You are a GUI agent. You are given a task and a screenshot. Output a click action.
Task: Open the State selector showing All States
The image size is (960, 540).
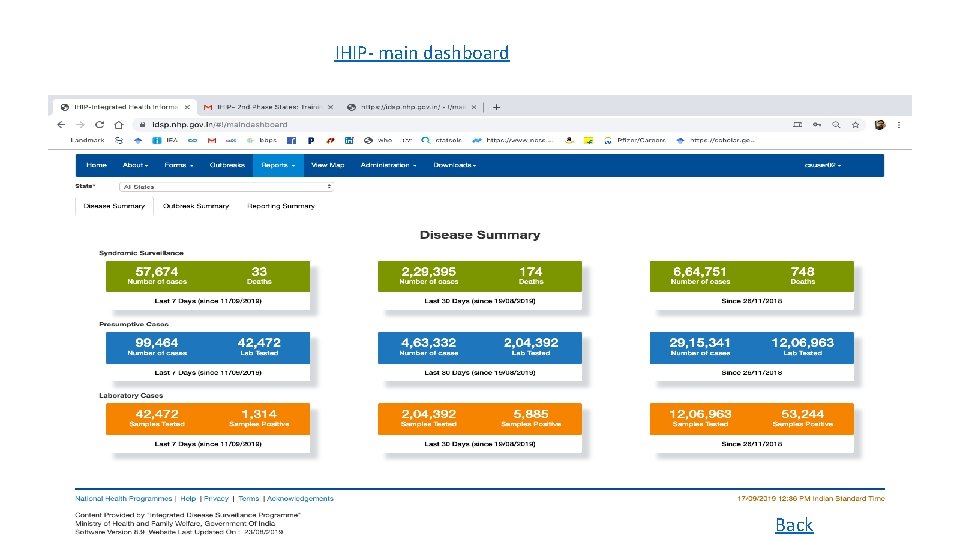(227, 187)
